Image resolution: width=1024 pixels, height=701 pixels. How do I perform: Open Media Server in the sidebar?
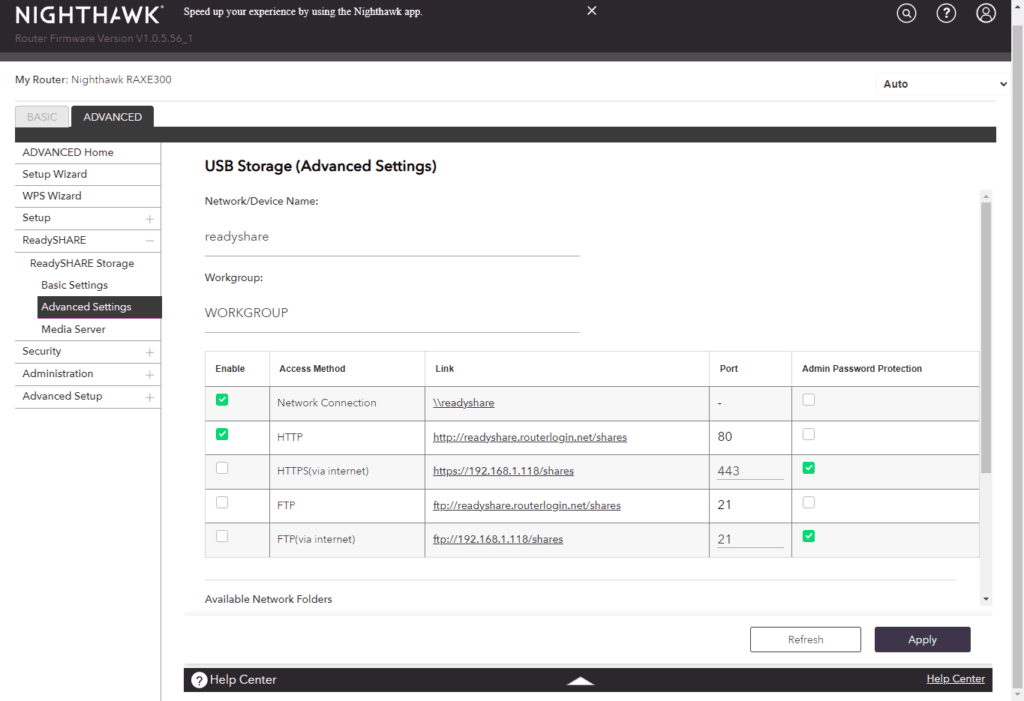point(73,329)
